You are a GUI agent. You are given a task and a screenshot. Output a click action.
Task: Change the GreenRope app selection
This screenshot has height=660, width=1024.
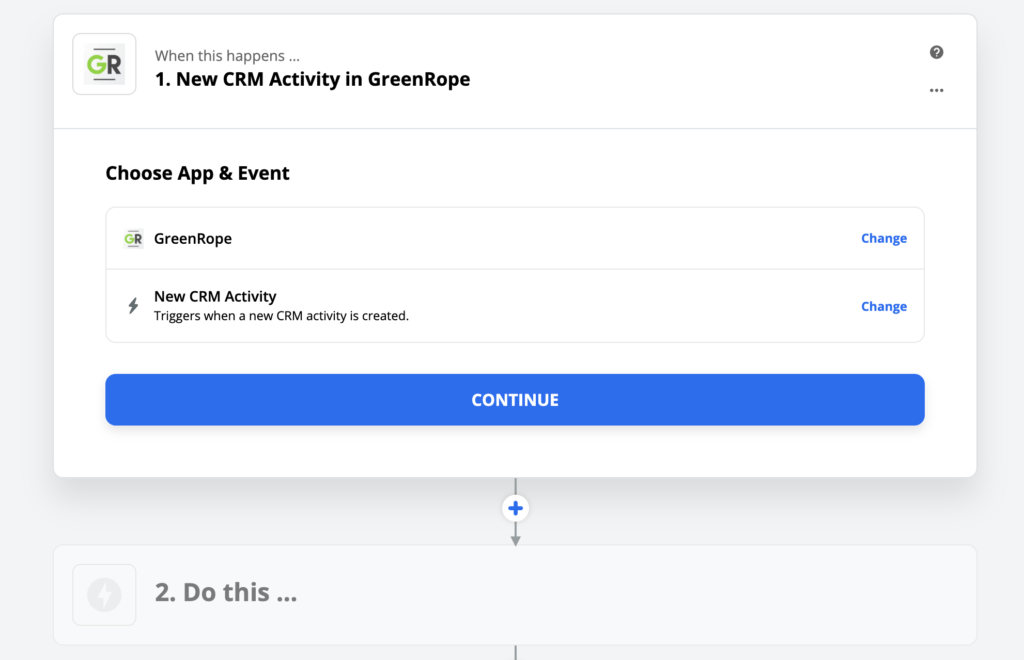[x=884, y=238]
